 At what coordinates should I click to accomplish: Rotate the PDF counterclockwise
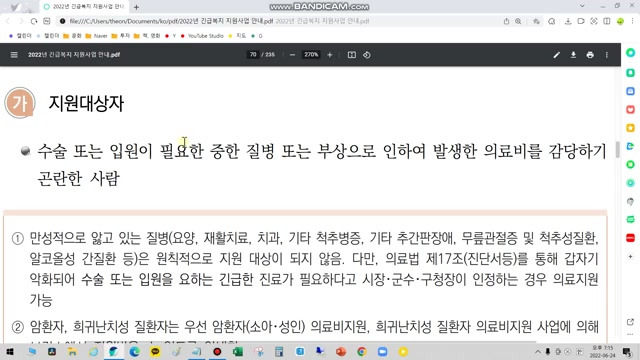click(x=367, y=55)
